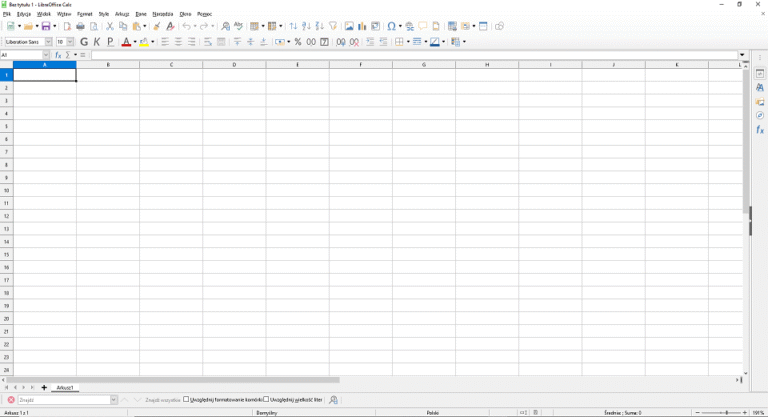Select the Arkusz1 sheet tab
The height and width of the screenshot is (417, 768).
[65, 388]
